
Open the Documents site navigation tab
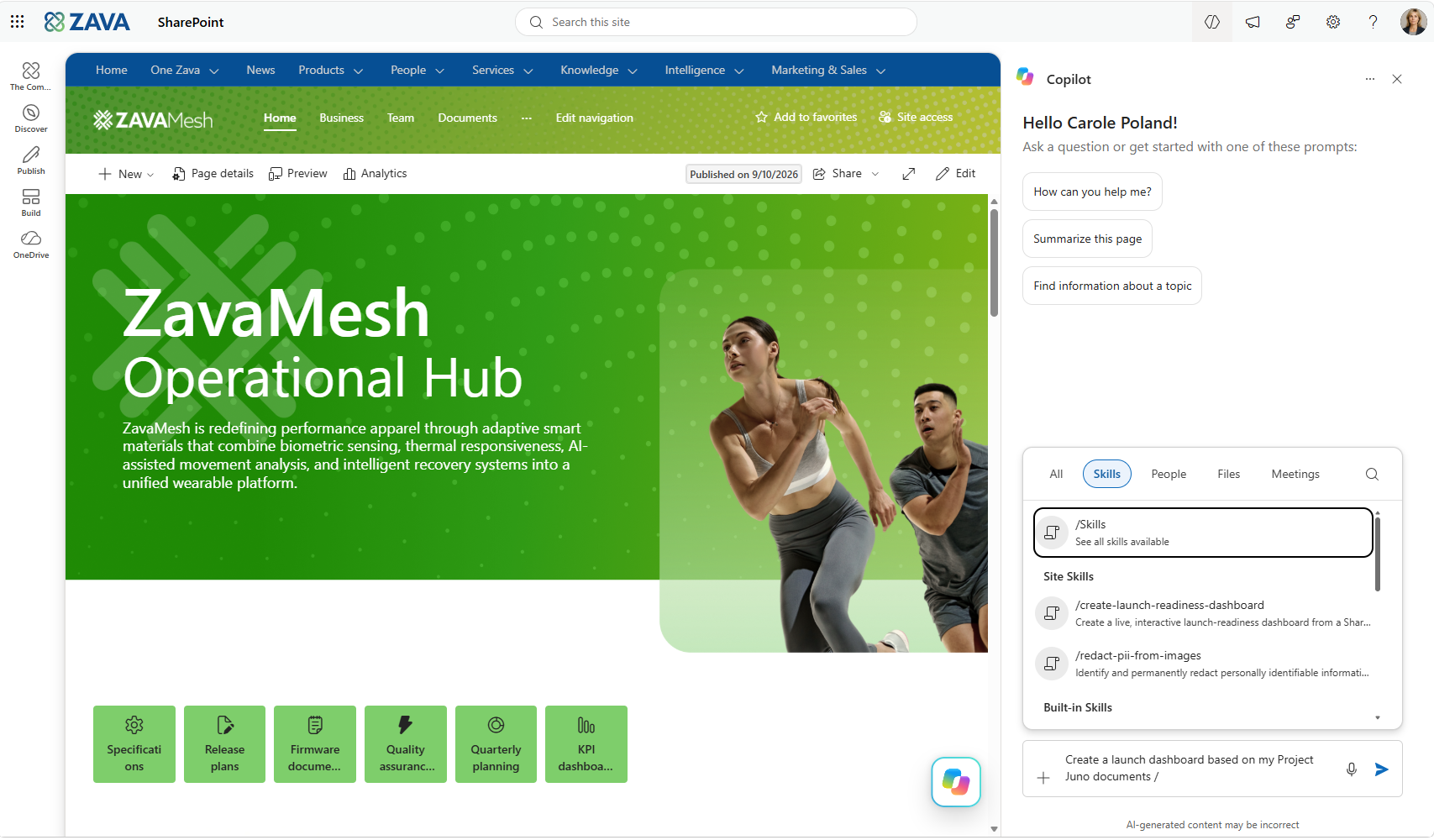467,118
